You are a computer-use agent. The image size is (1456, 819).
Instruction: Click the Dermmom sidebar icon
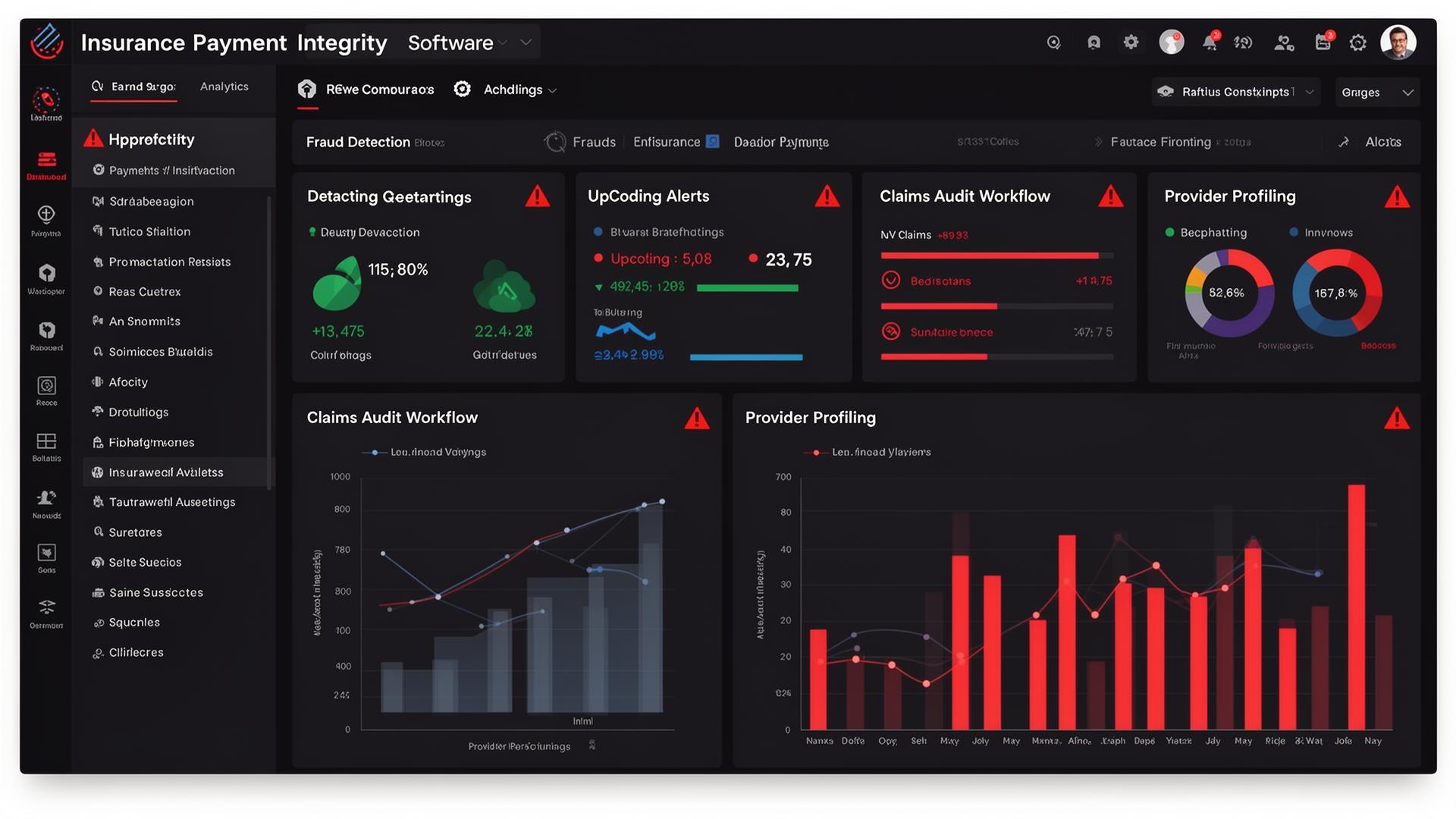[x=47, y=613]
